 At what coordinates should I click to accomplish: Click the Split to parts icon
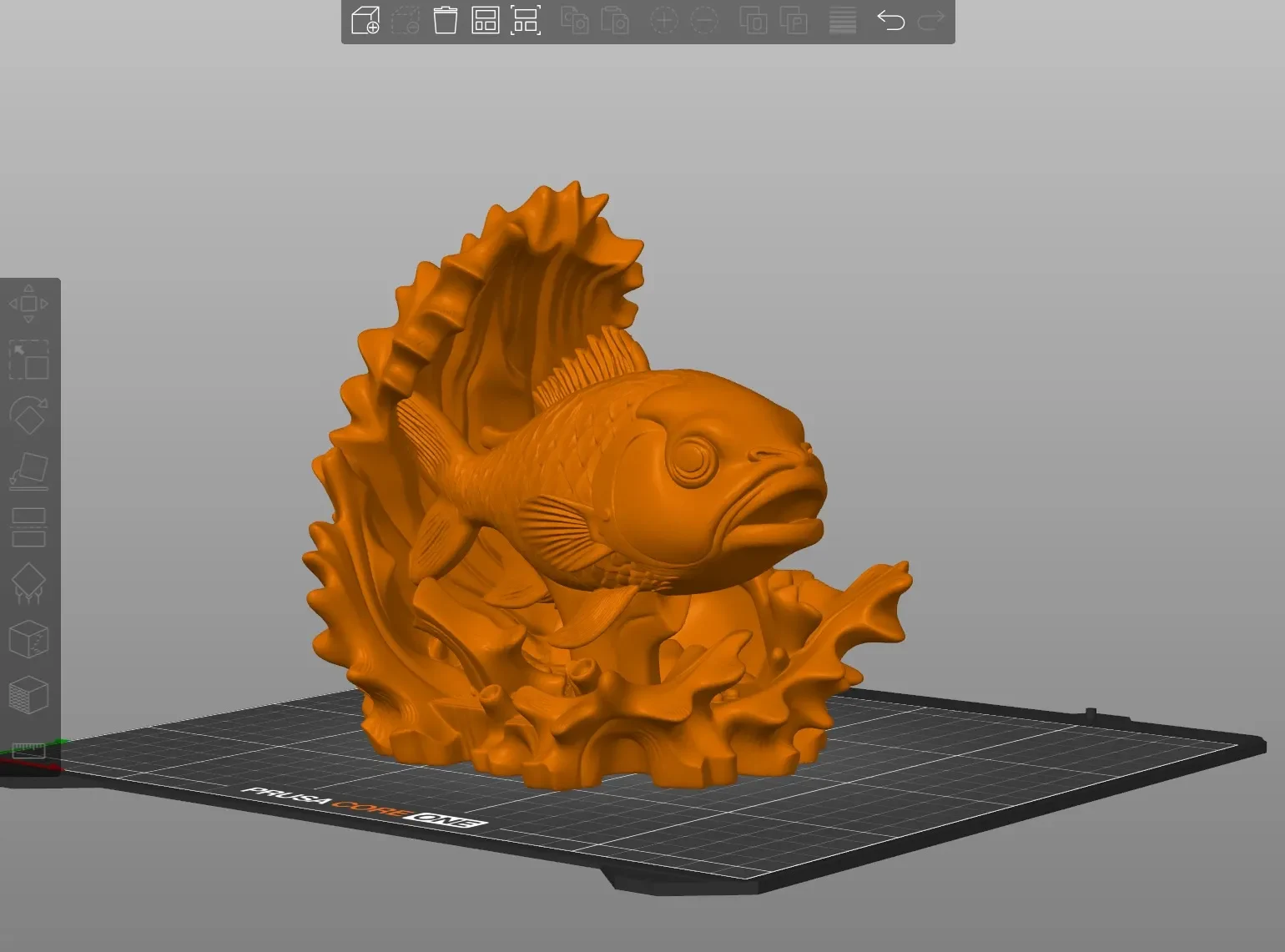click(x=794, y=21)
